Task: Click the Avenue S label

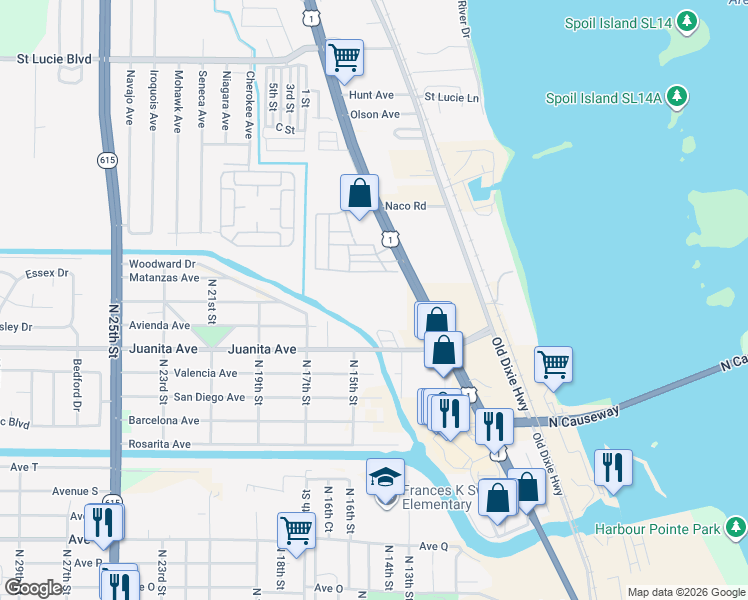Action: click(75, 491)
